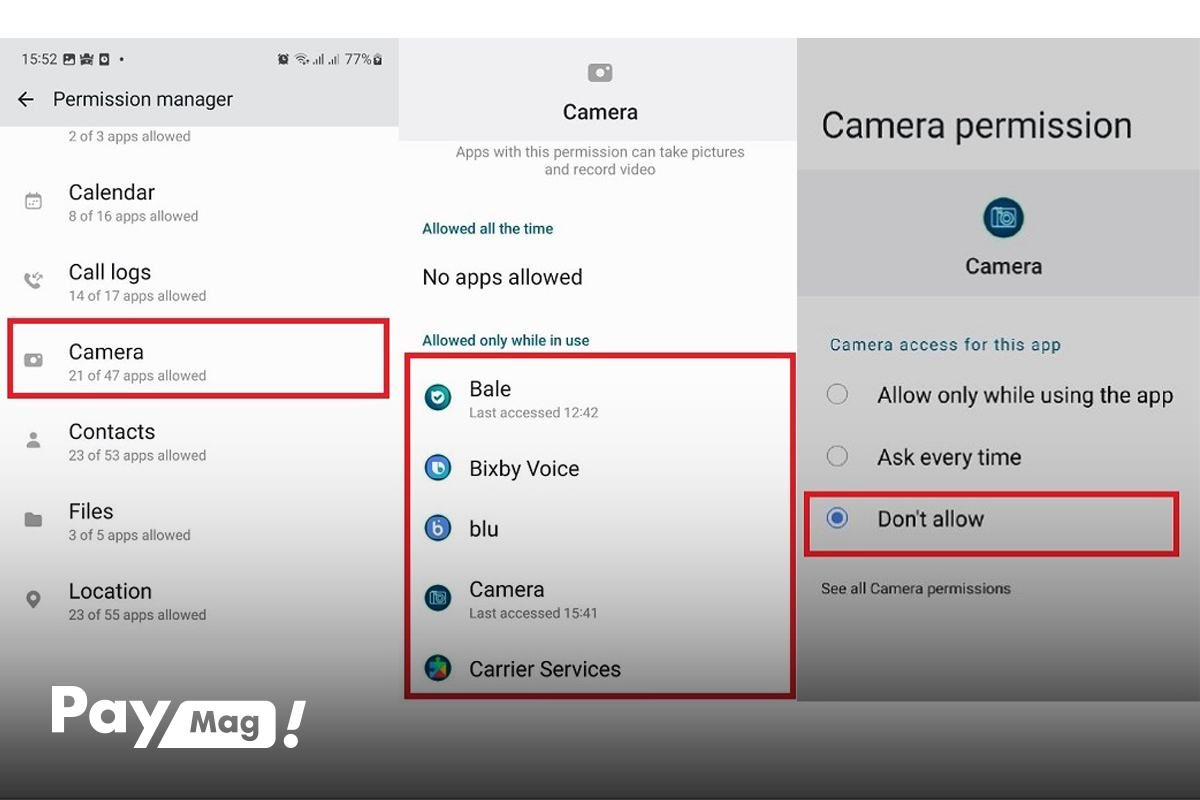The width and height of the screenshot is (1200, 800).
Task: Tap the Bixby Voice app icon
Action: tap(438, 468)
